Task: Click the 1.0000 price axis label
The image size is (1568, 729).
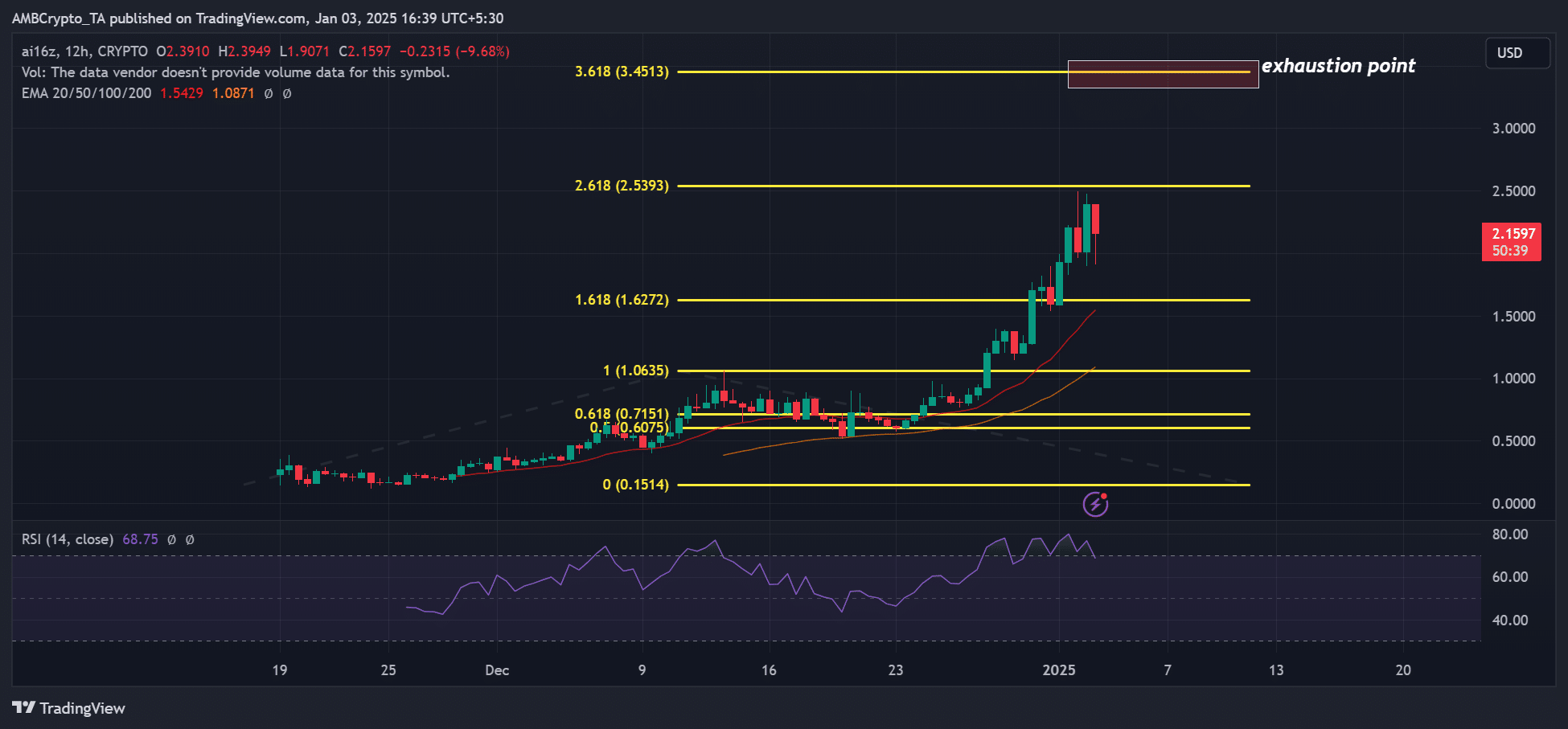Action: tap(1514, 379)
